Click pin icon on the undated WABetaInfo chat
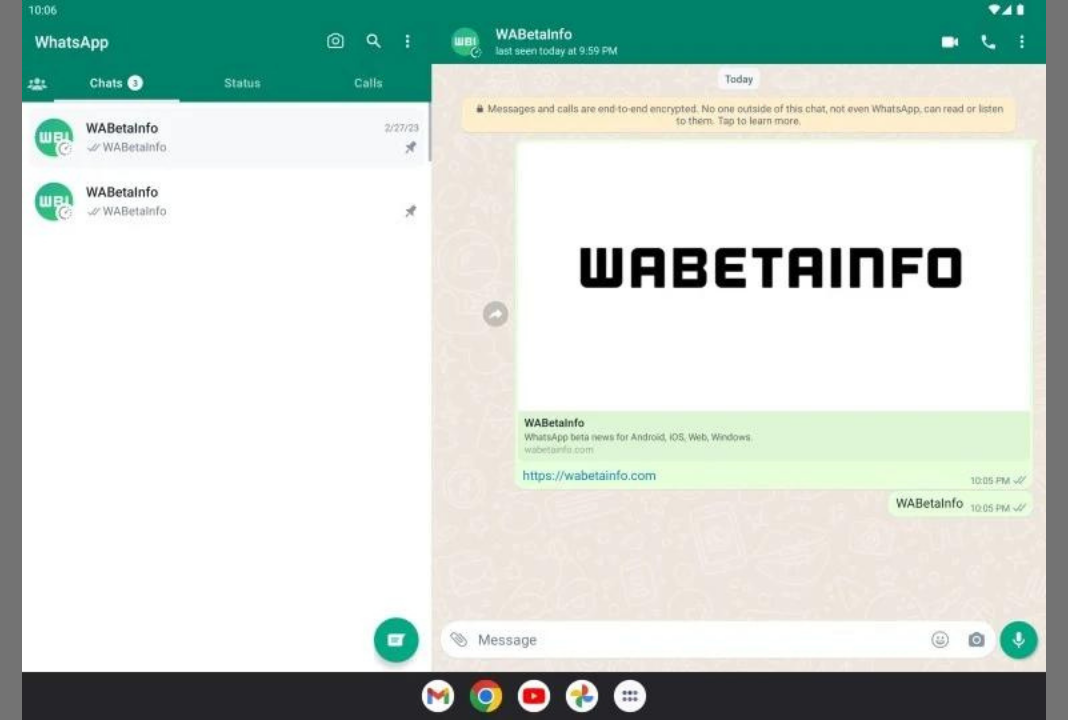 coord(410,211)
